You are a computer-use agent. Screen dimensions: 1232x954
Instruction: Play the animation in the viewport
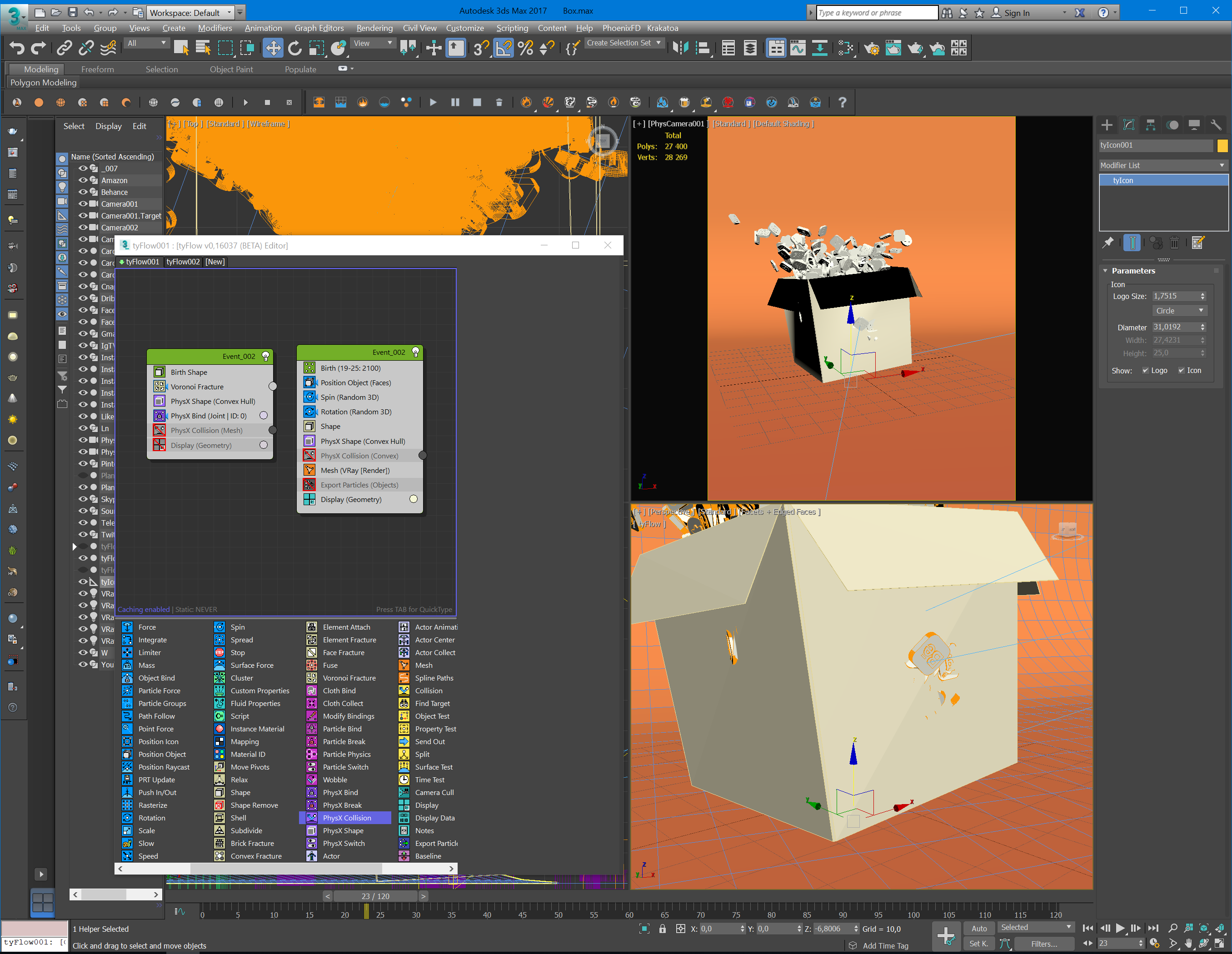pos(1120,928)
